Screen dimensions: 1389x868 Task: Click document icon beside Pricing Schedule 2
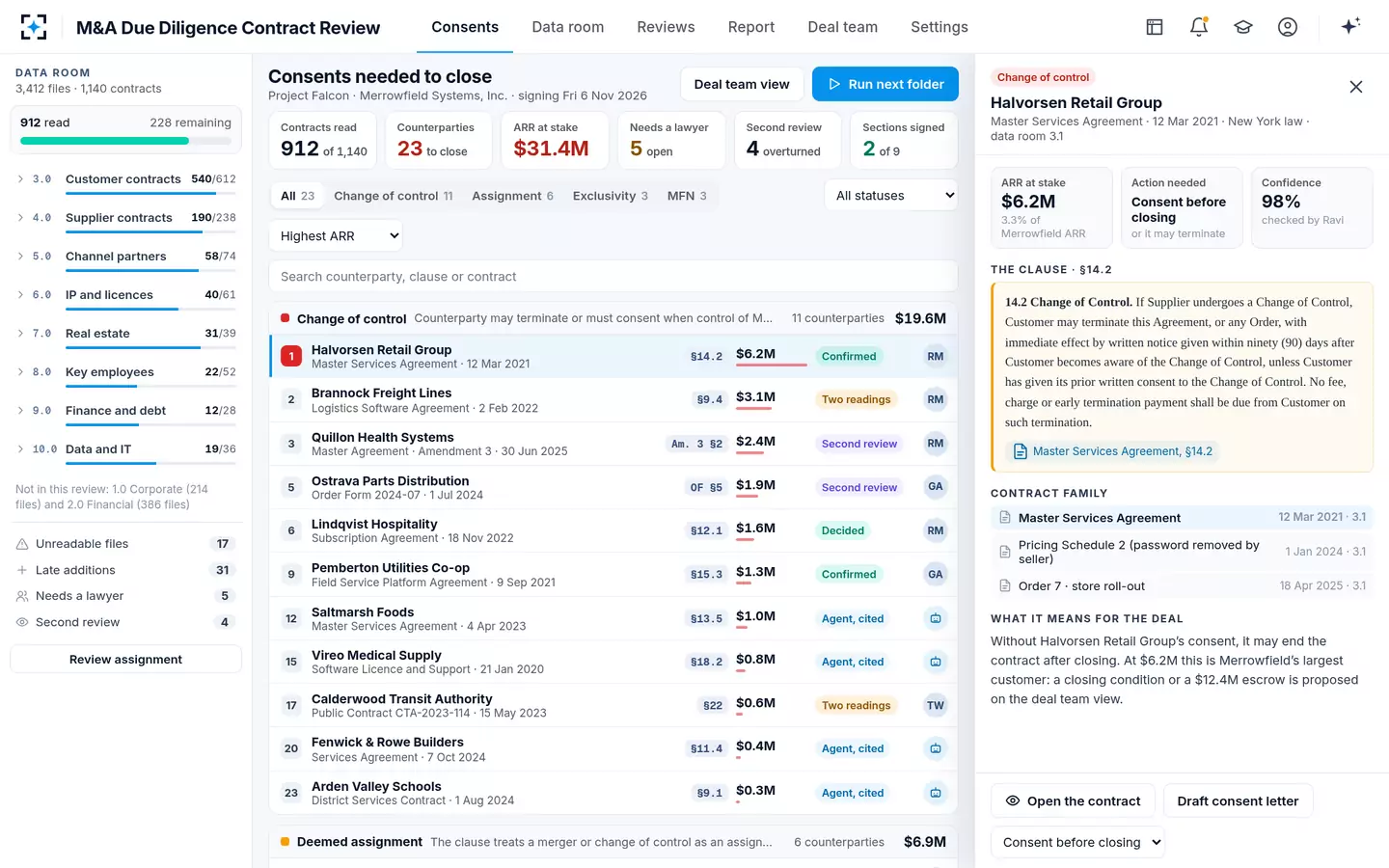click(x=1005, y=552)
